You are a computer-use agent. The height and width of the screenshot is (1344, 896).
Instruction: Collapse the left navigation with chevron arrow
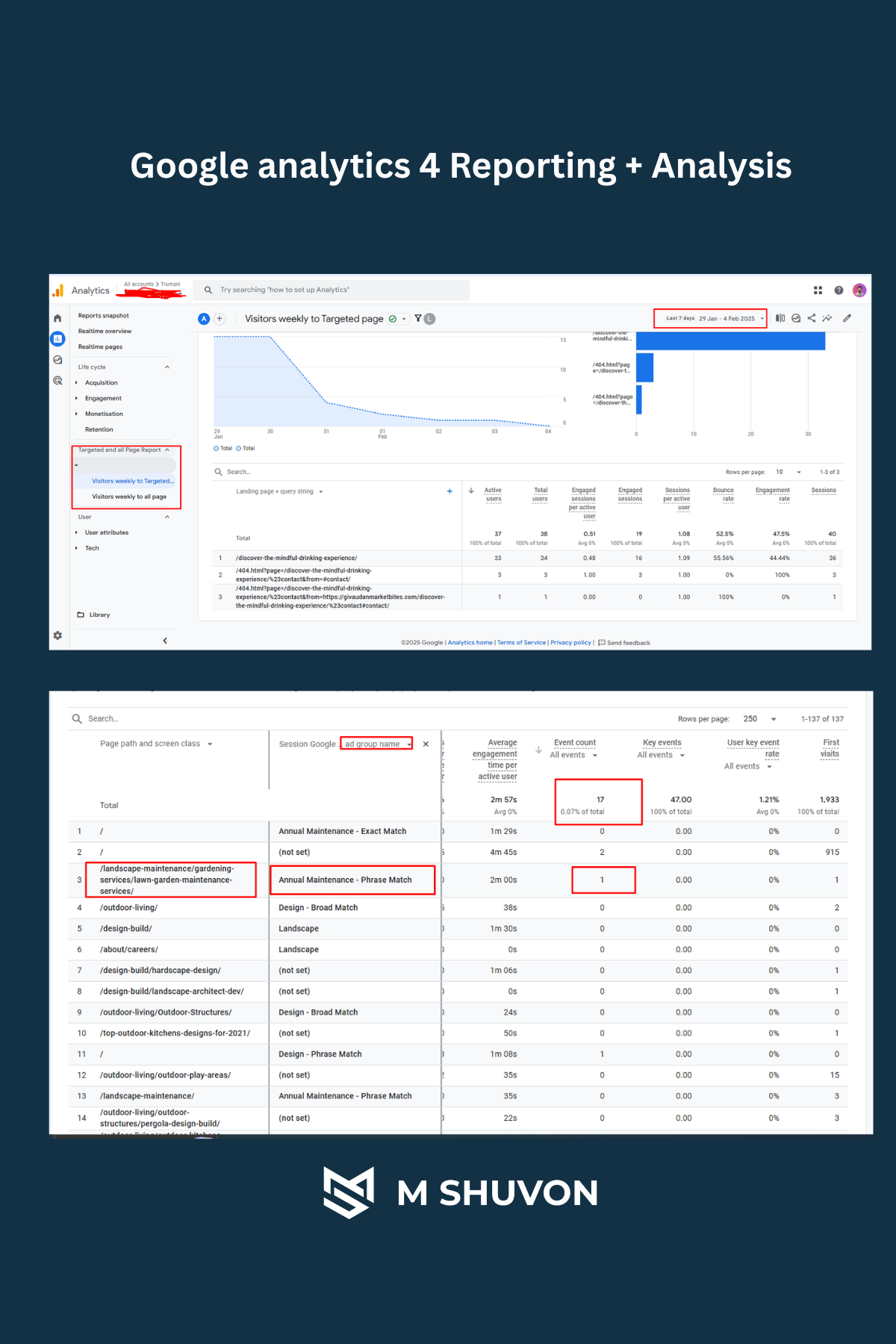(165, 641)
